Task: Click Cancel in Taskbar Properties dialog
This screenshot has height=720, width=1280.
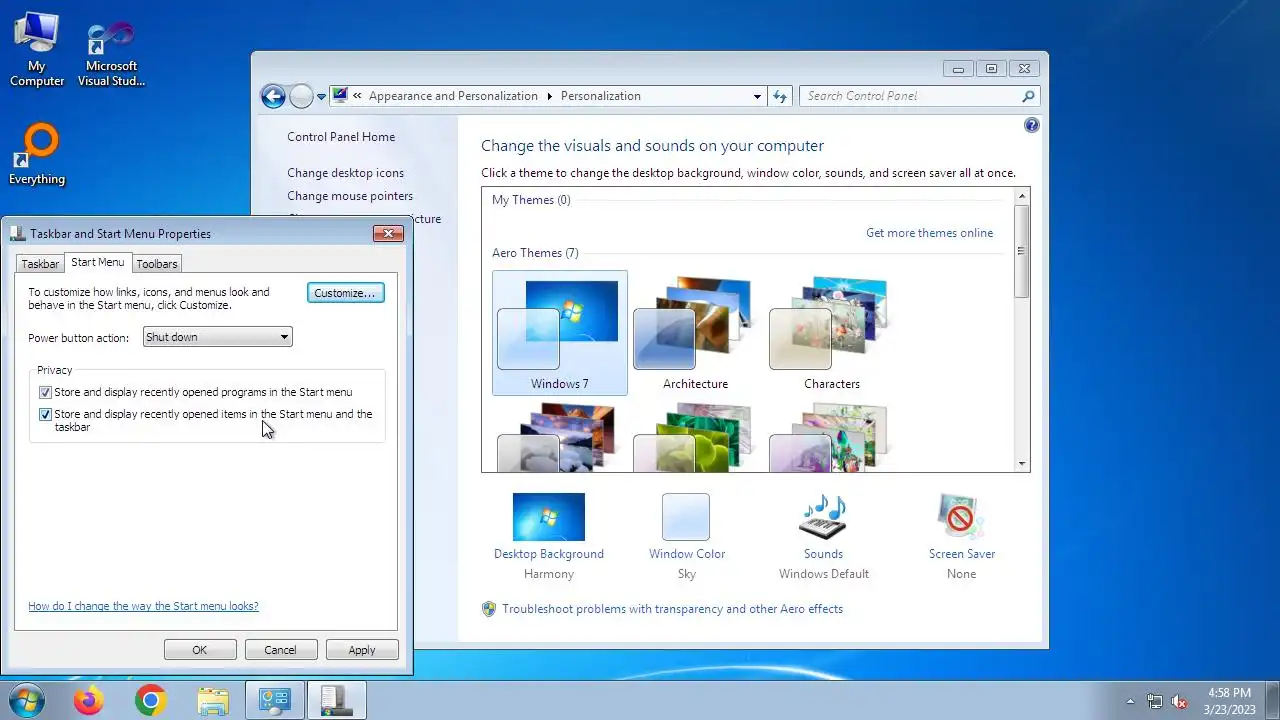Action: tap(280, 650)
